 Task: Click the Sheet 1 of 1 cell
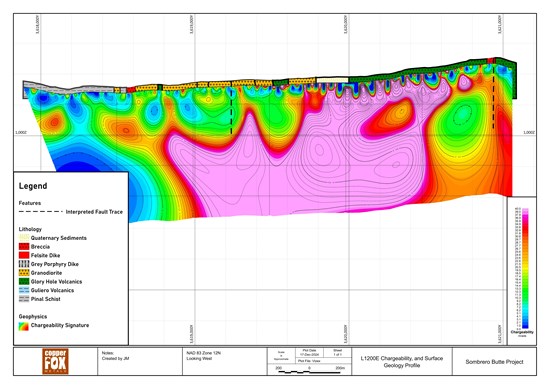[337, 353]
